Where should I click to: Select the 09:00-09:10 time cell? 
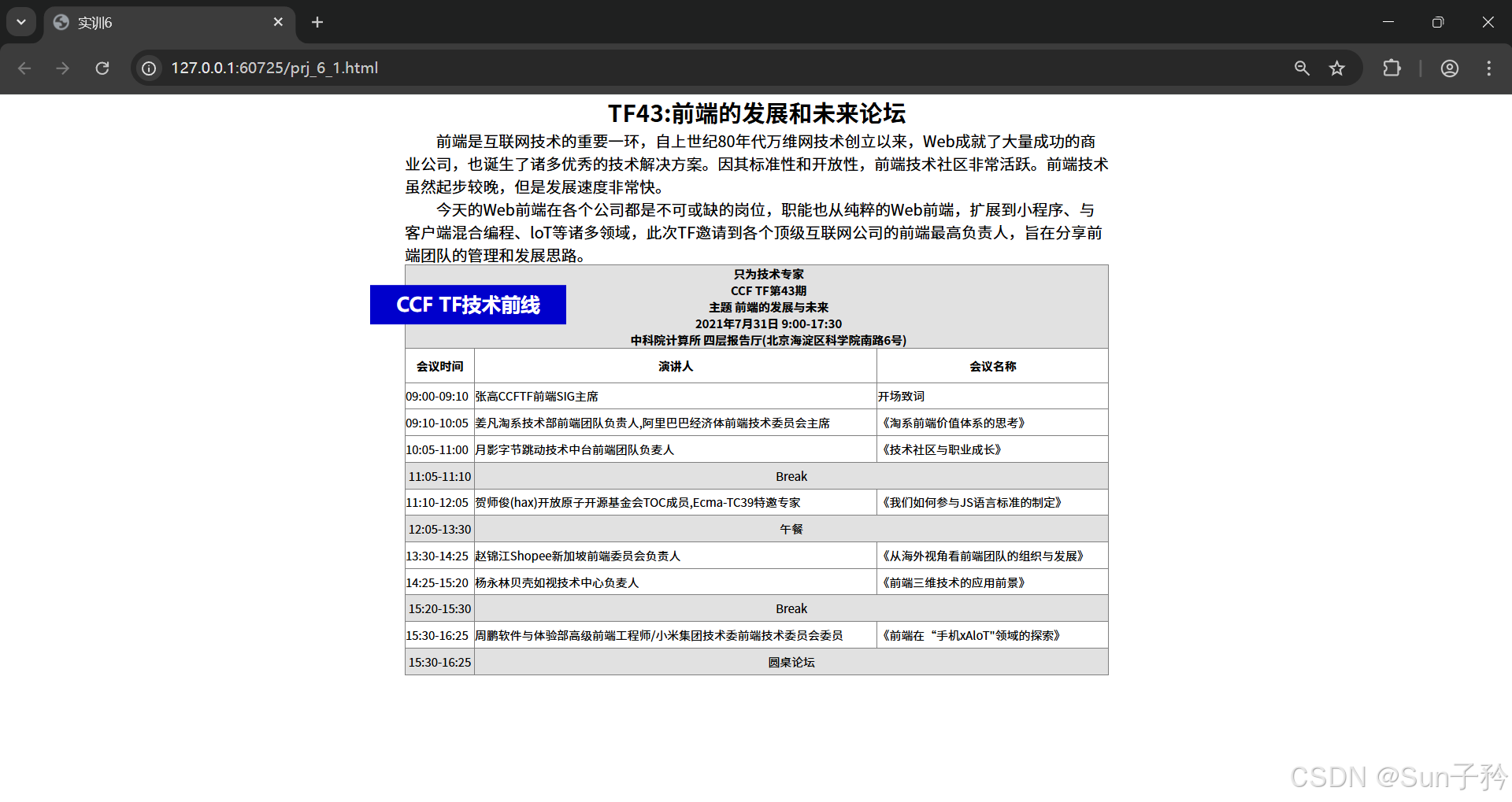coord(439,397)
